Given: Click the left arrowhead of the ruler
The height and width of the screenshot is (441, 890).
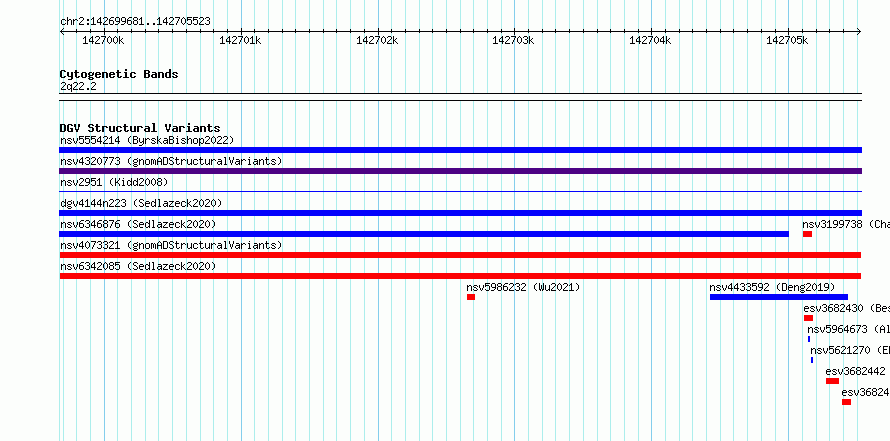Looking at the screenshot, I should point(62,31).
